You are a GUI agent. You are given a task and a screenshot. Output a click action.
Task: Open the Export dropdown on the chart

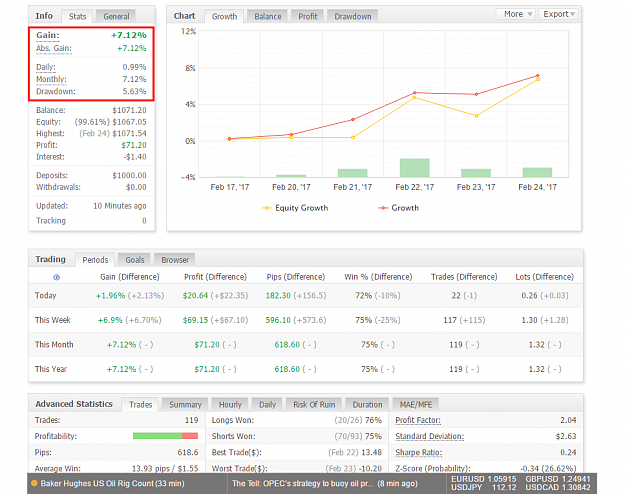(x=559, y=14)
